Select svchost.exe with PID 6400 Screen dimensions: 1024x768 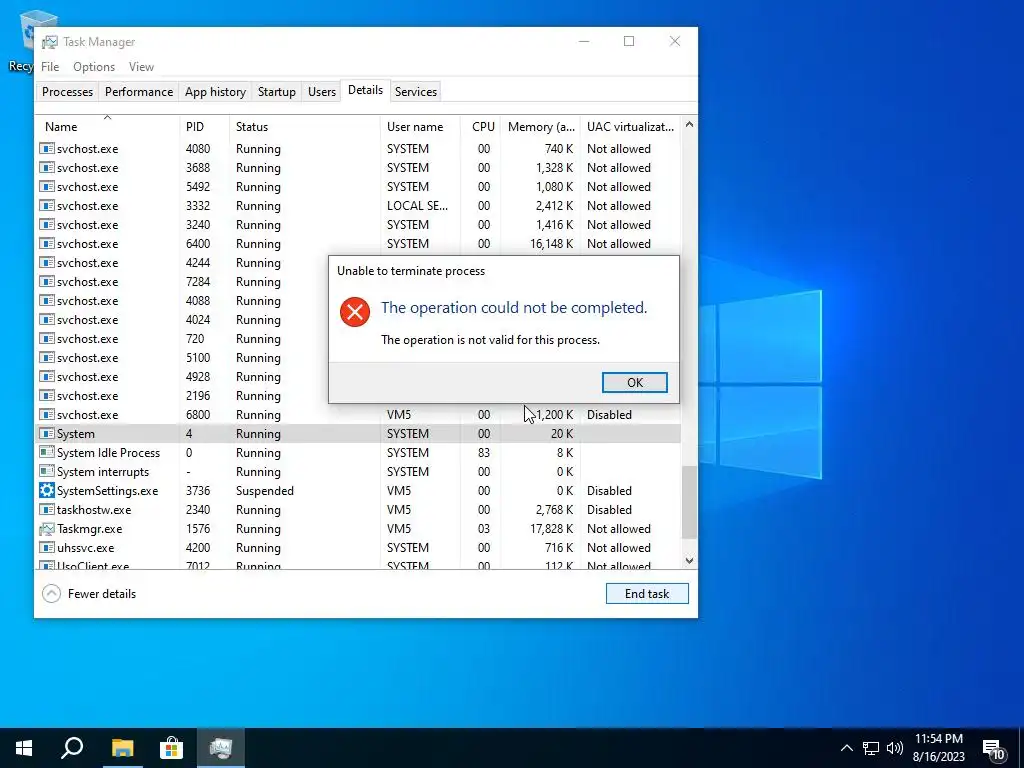tap(358, 244)
